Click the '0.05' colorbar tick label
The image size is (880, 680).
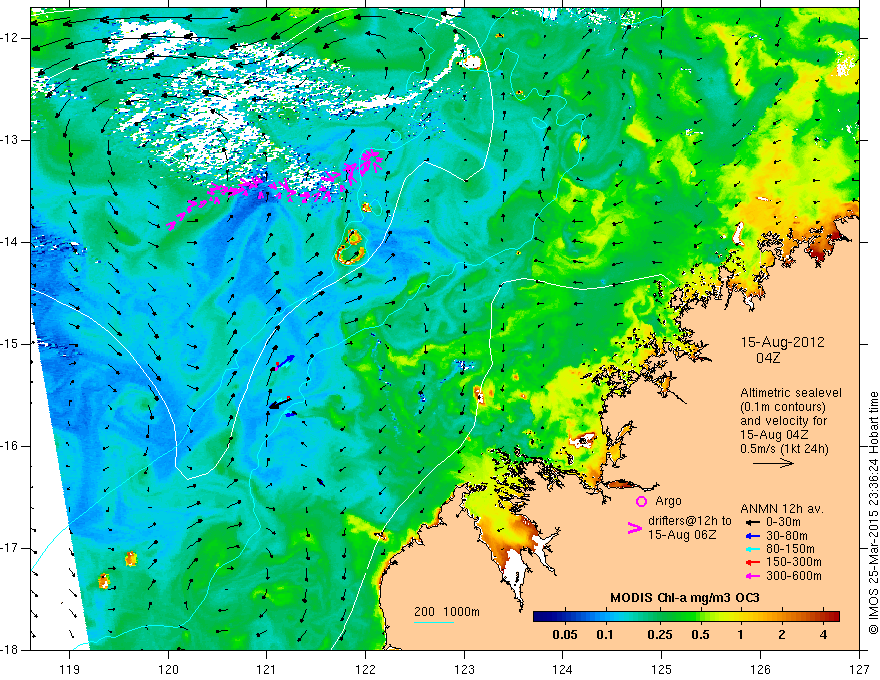565,635
